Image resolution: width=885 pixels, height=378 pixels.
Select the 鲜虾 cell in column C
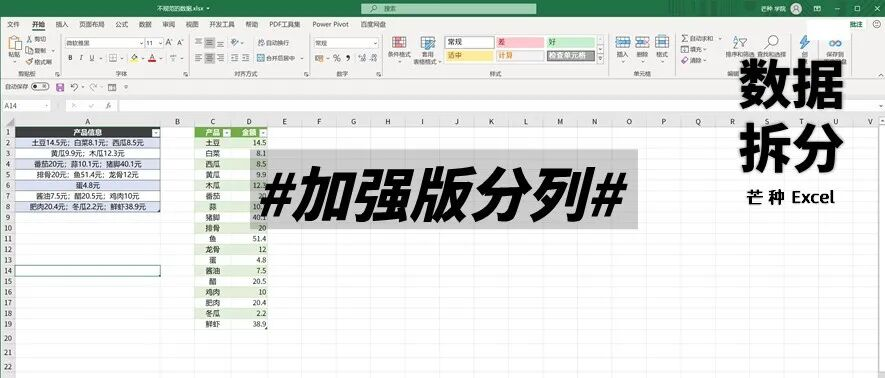212,324
